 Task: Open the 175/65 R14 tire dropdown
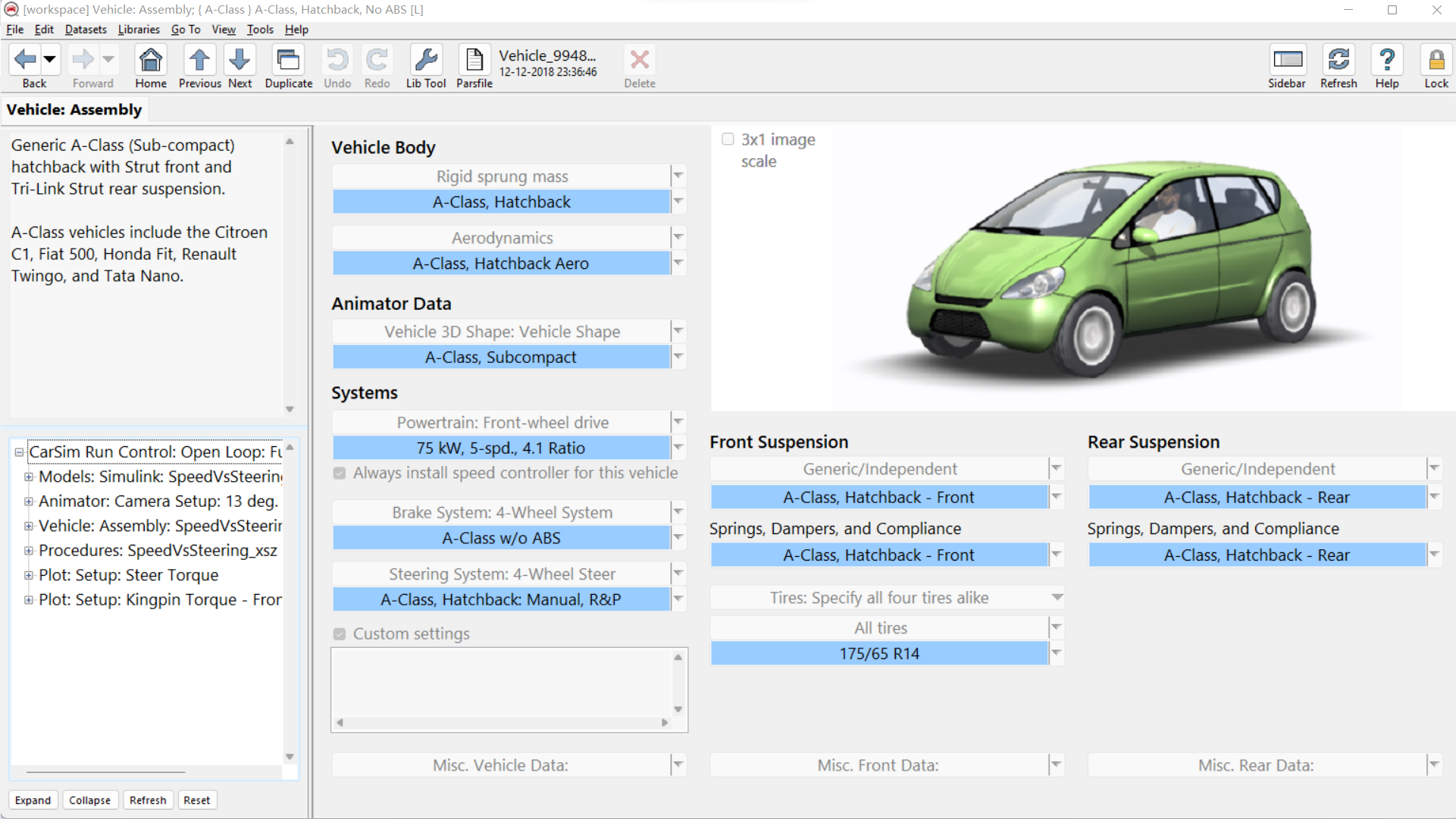click(x=1056, y=653)
